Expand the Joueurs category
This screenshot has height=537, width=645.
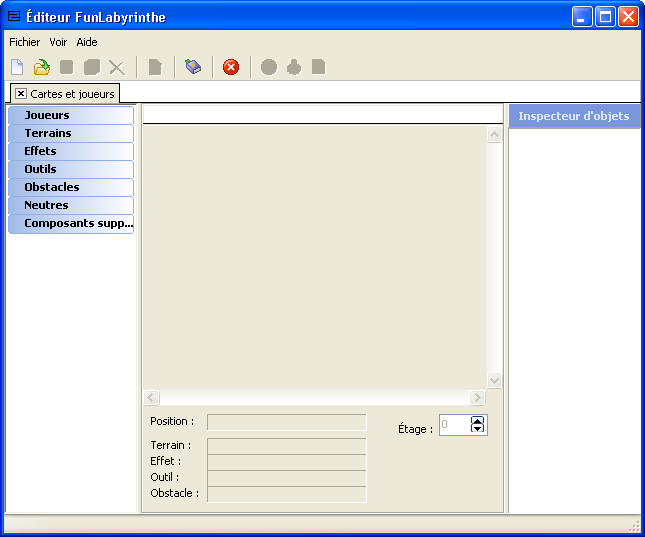pos(70,115)
